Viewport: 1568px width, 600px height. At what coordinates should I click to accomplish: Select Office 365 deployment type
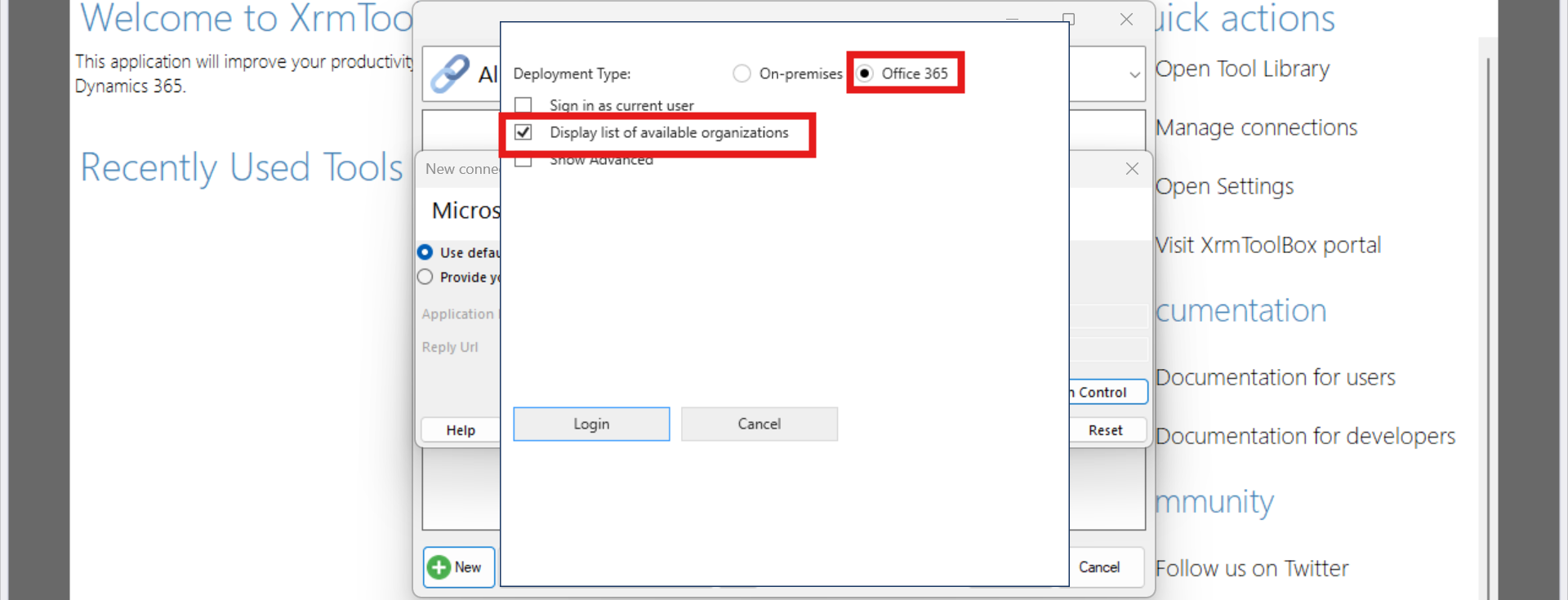pyautogui.click(x=865, y=74)
